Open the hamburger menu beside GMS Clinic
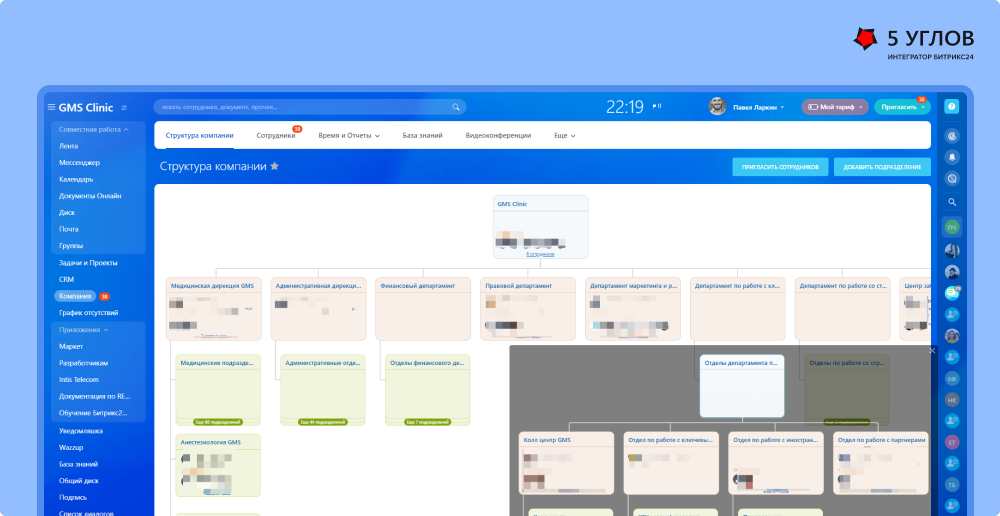Viewport: 1000px width, 516px height. [51, 107]
